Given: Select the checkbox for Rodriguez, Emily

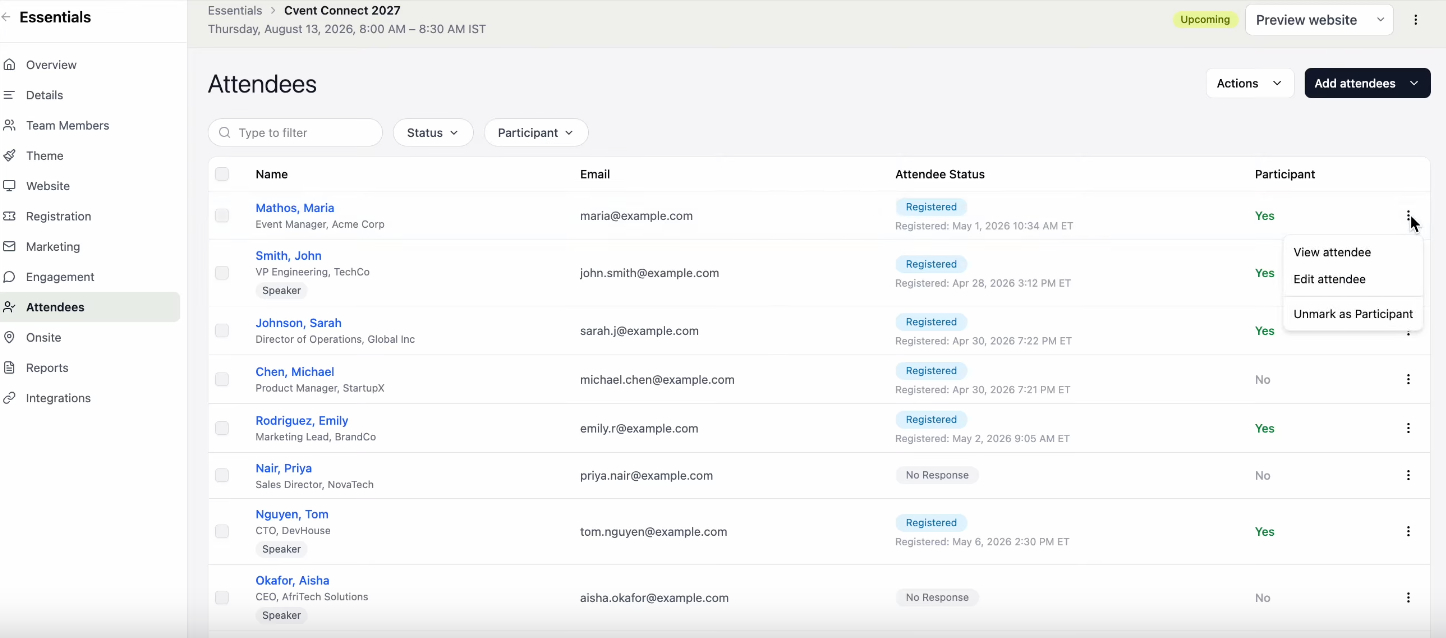Looking at the screenshot, I should click(222, 428).
